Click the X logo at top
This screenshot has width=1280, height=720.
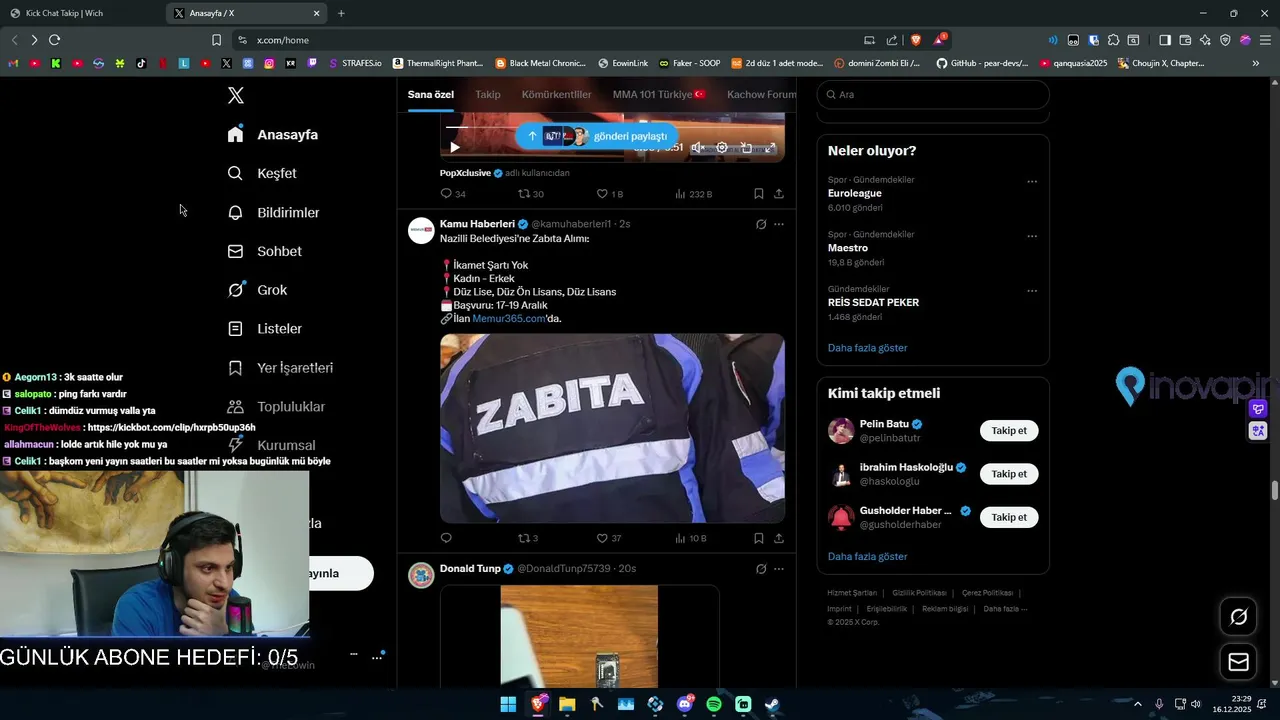236,95
